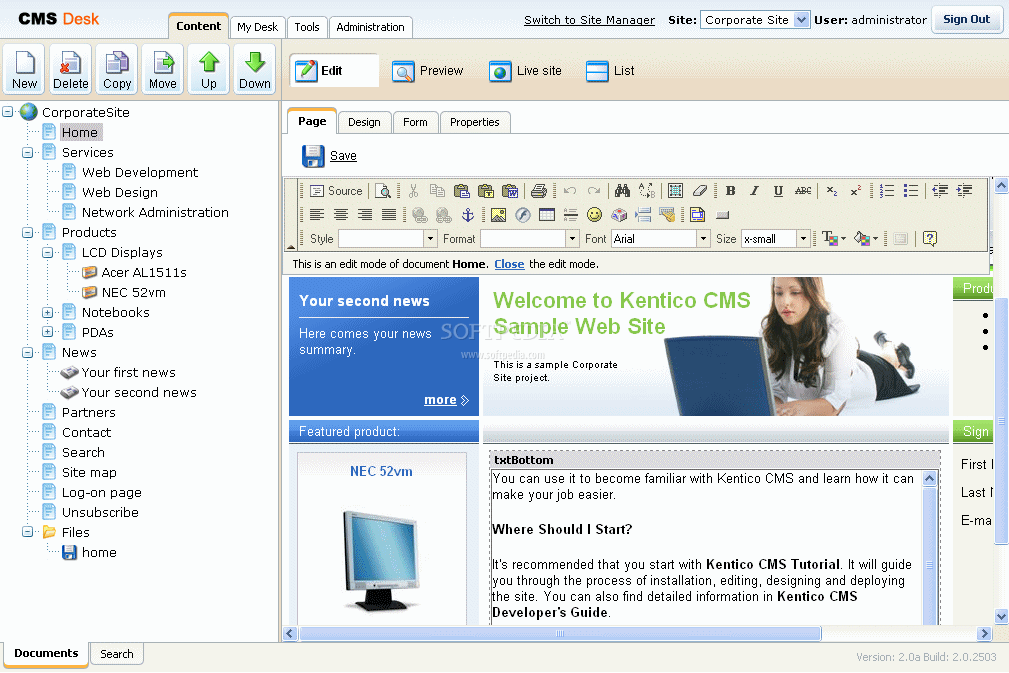Open the My Desk tab
Screen dimensions: 1009x673
257,27
